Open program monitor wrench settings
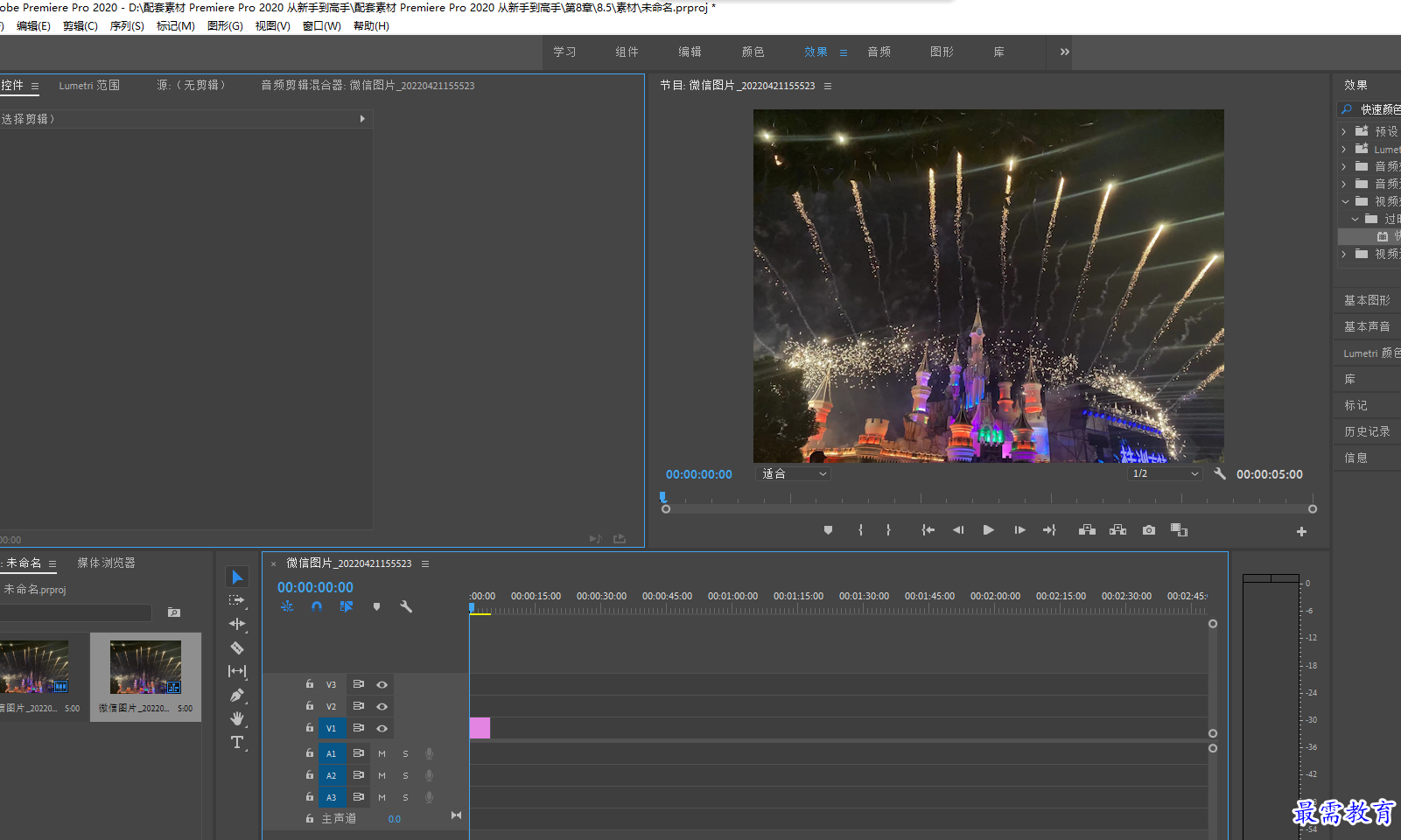The width and height of the screenshot is (1401, 840). 1220,473
